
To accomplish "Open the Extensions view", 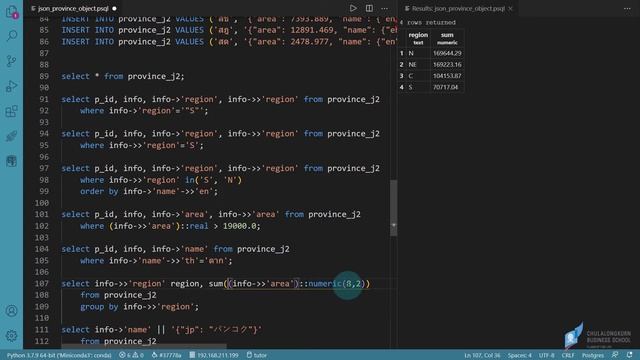I will click(x=11, y=111).
